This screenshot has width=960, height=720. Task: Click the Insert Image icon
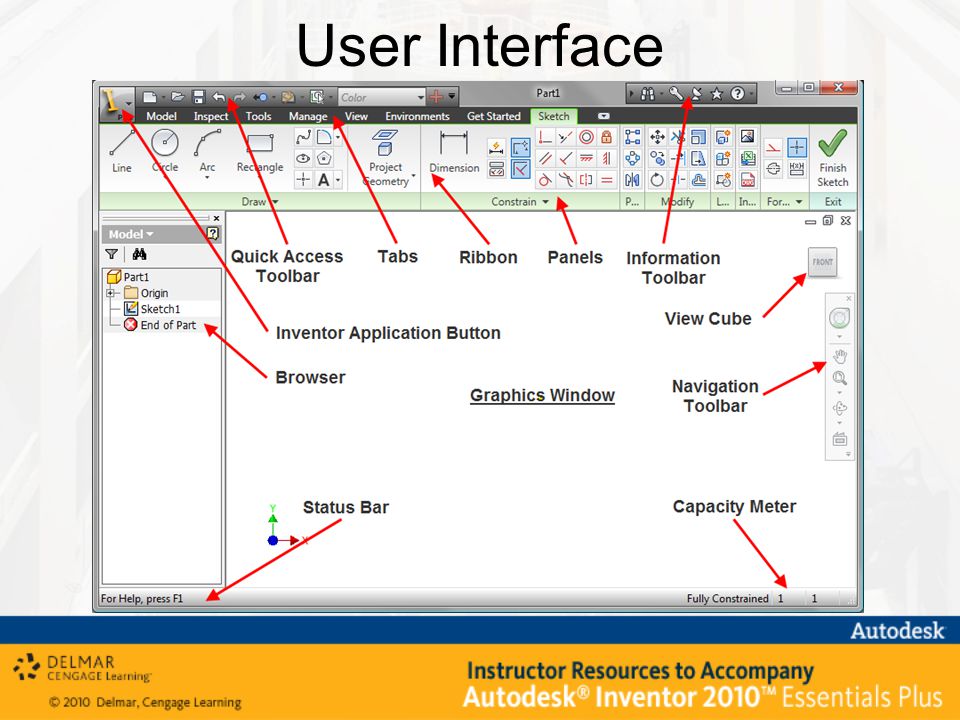[x=747, y=137]
